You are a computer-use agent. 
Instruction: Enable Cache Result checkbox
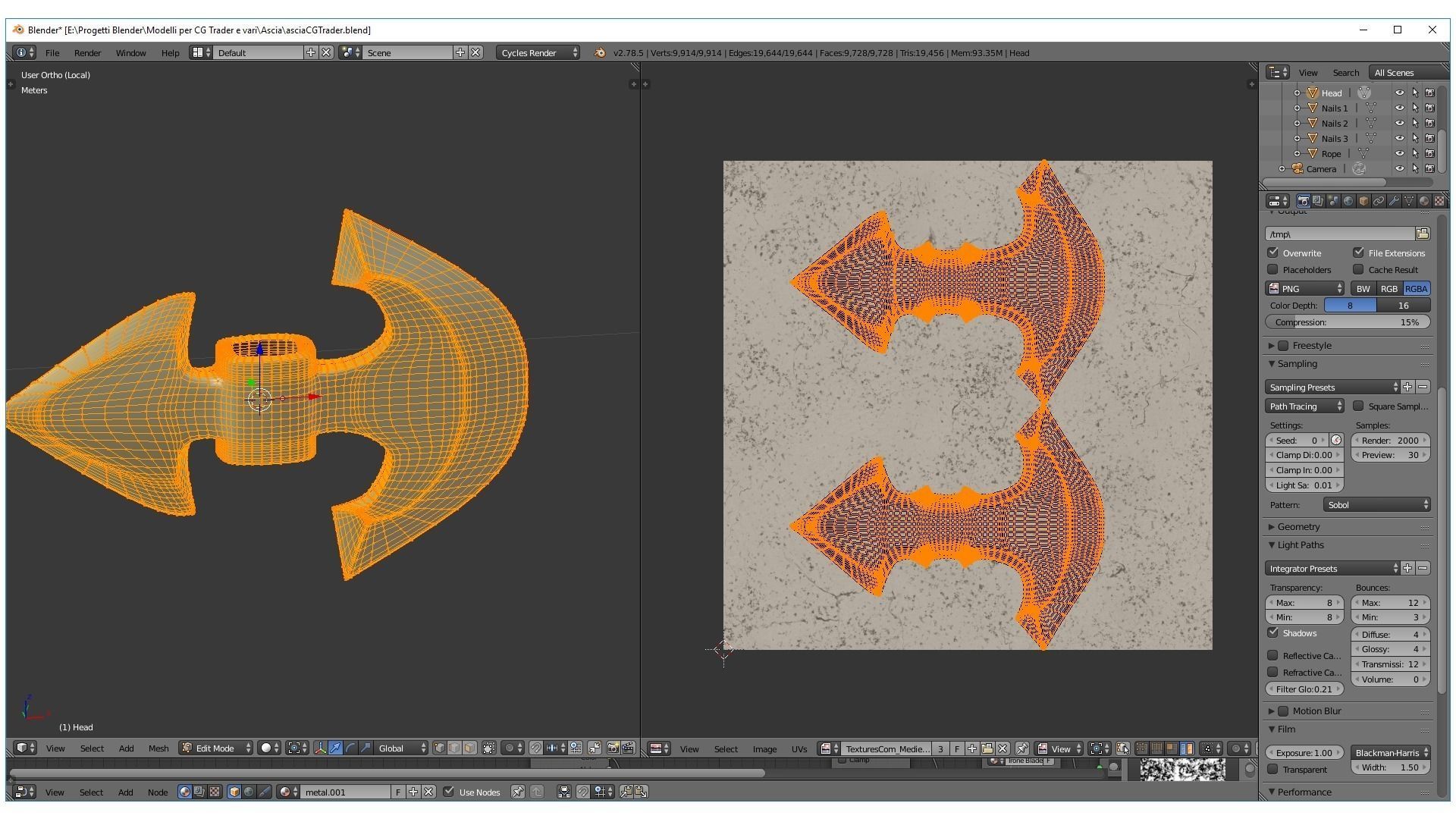click(x=1358, y=269)
